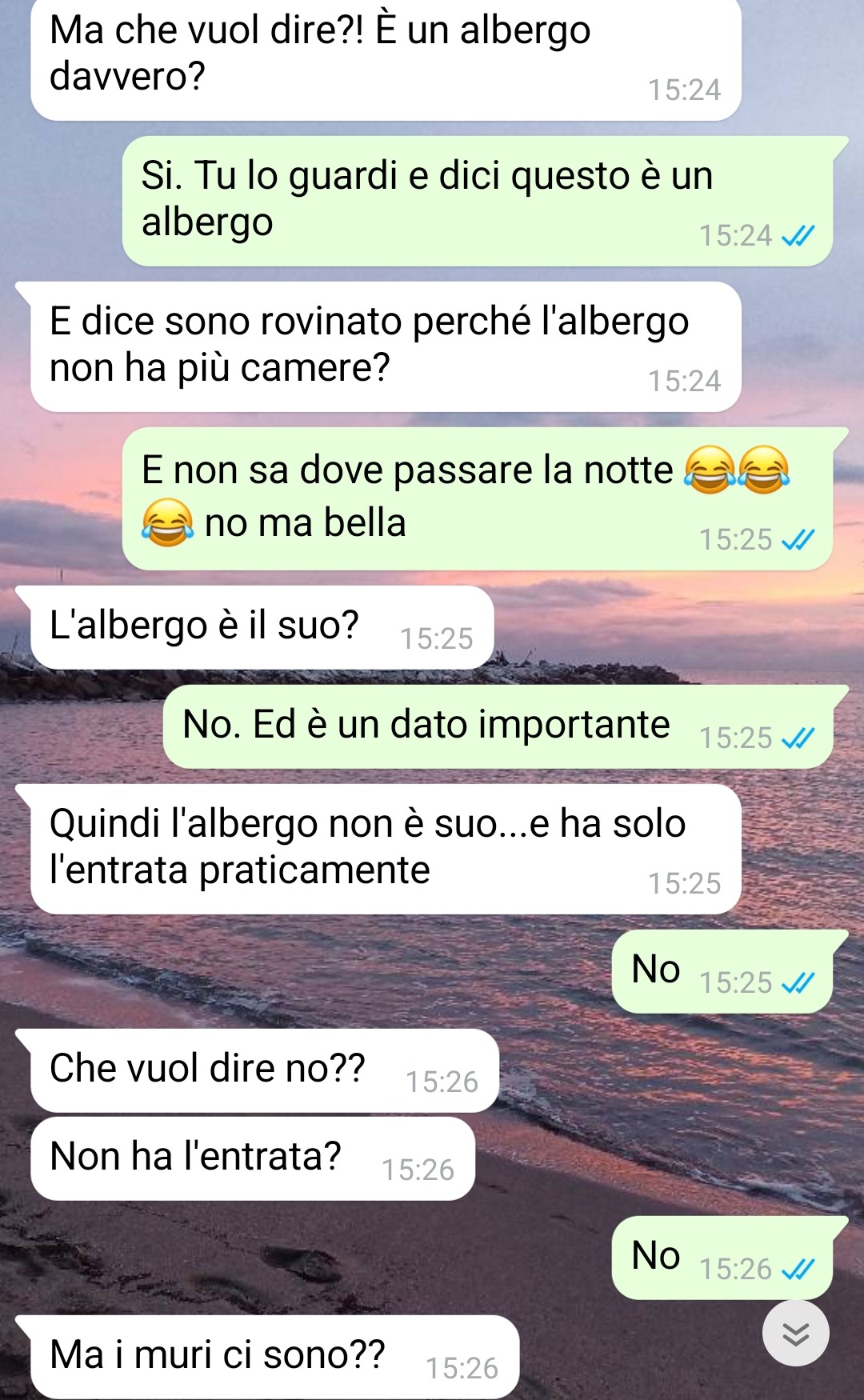864x1400 pixels.
Task: Click the second laughing emoji after 'la notte'
Action: tap(763, 470)
